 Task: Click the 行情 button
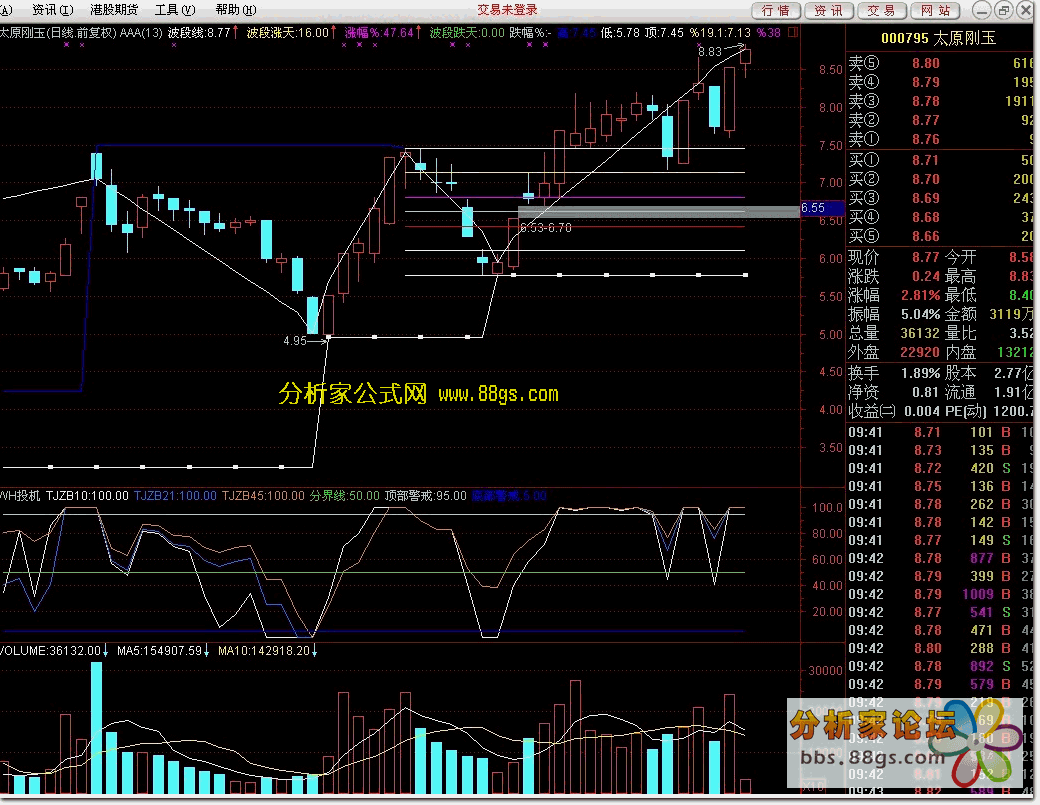click(x=775, y=11)
